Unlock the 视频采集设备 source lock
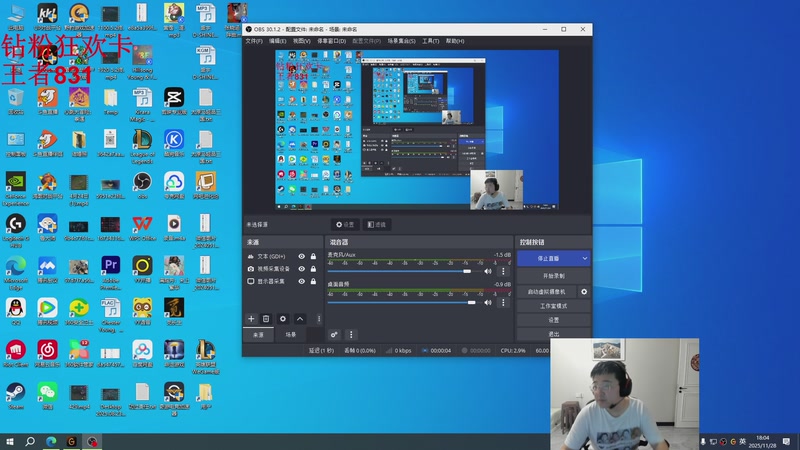Viewport: 800px width, 450px height. [x=313, y=268]
